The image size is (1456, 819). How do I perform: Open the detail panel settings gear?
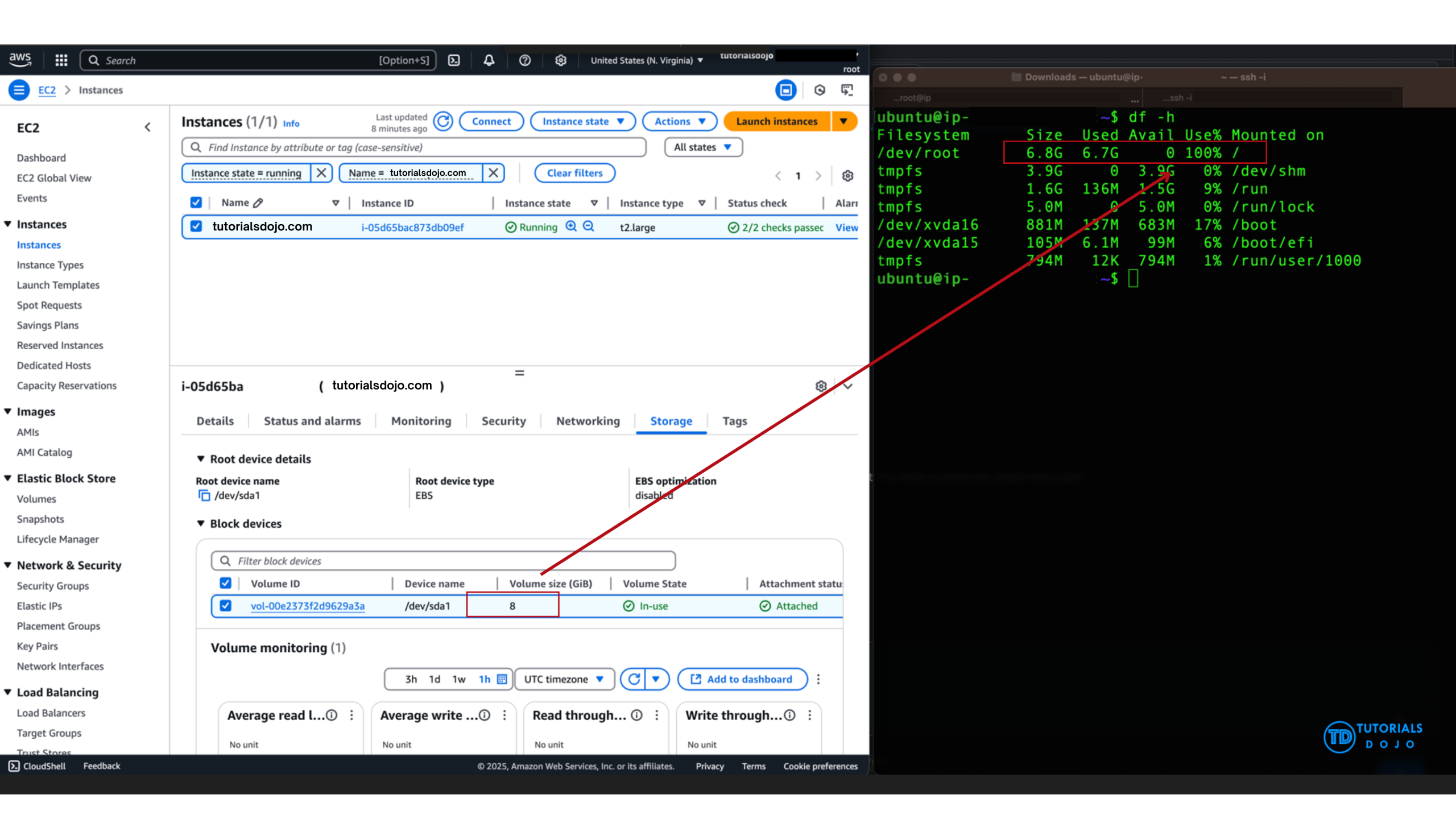(821, 386)
